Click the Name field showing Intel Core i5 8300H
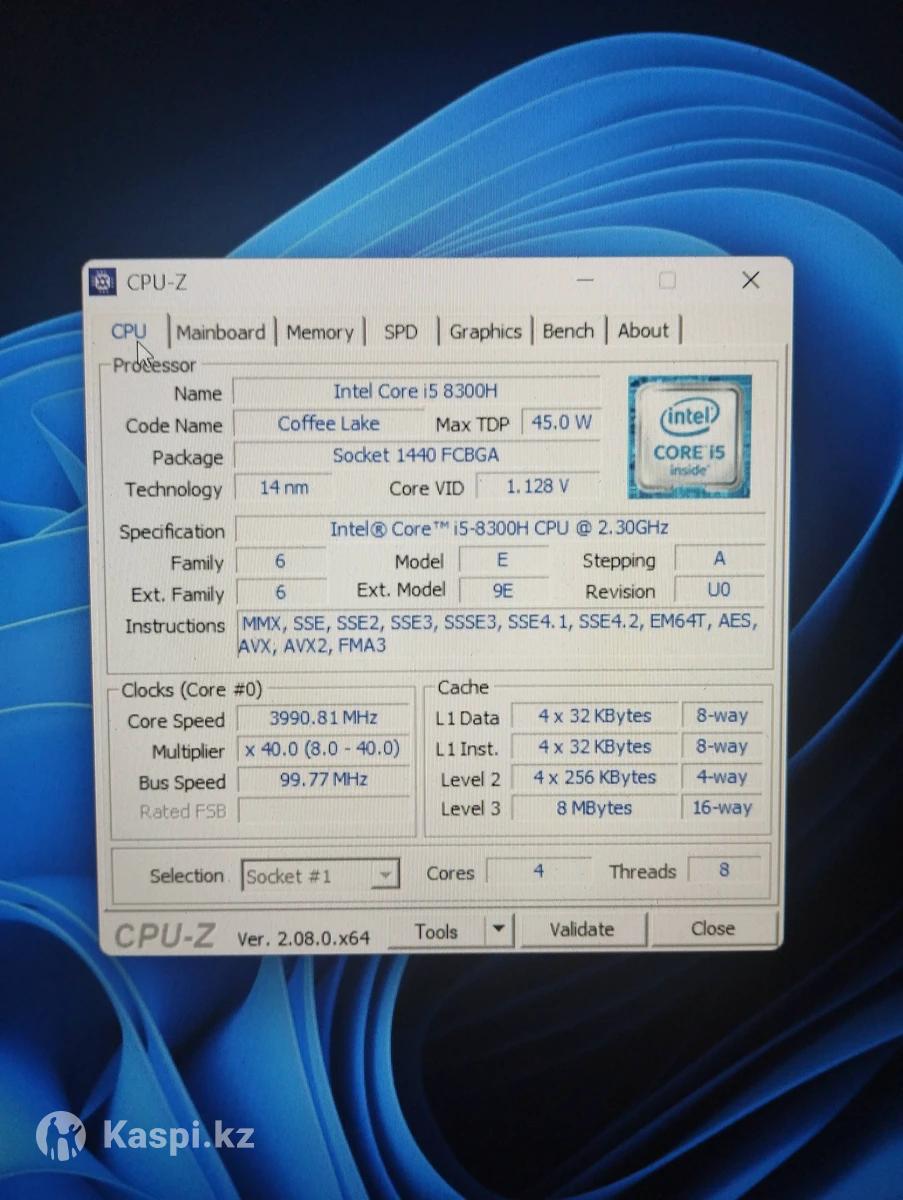 [x=415, y=392]
